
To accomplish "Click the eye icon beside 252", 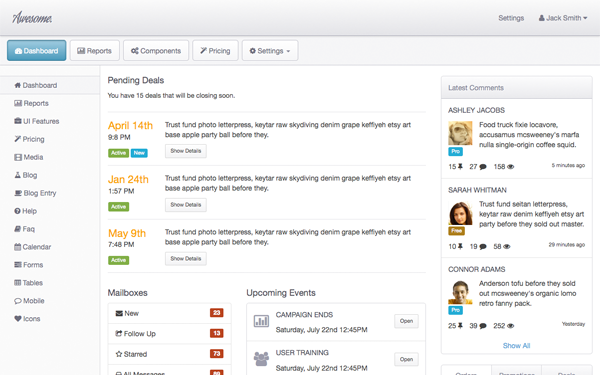I will click(510, 326).
